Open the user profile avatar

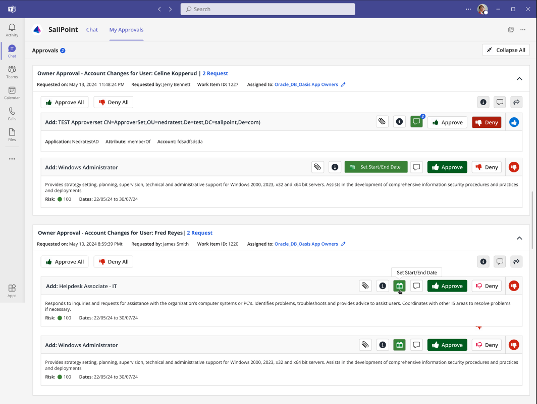[482, 9]
